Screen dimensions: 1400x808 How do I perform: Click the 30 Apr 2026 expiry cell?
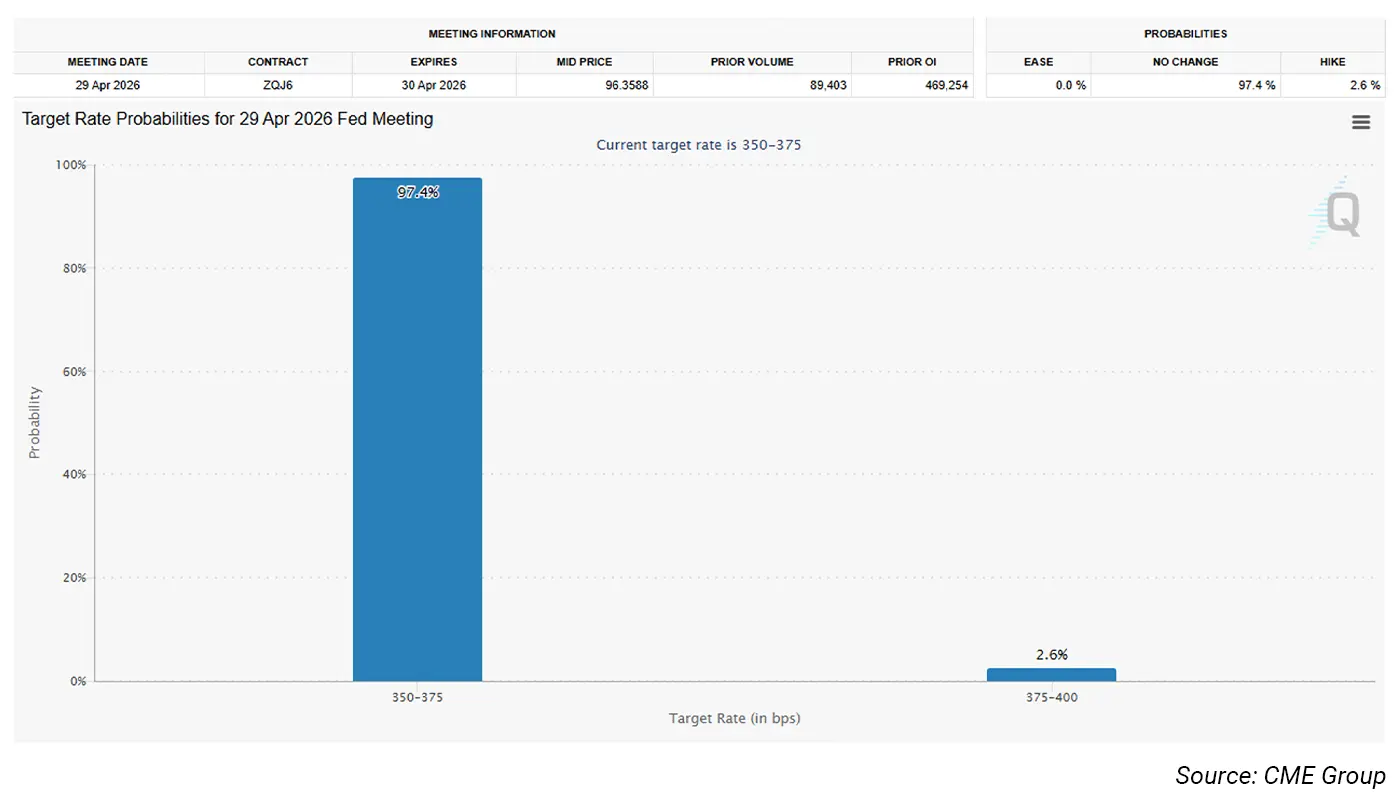tap(434, 85)
